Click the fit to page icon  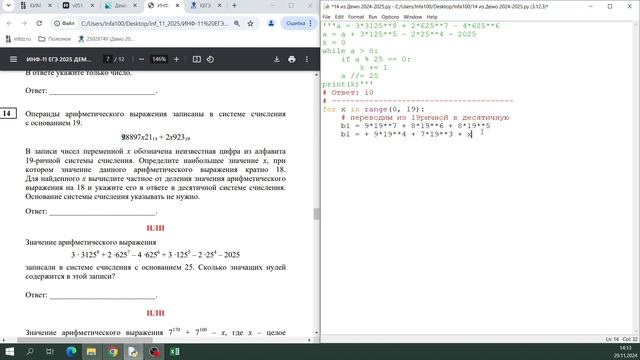(197, 59)
